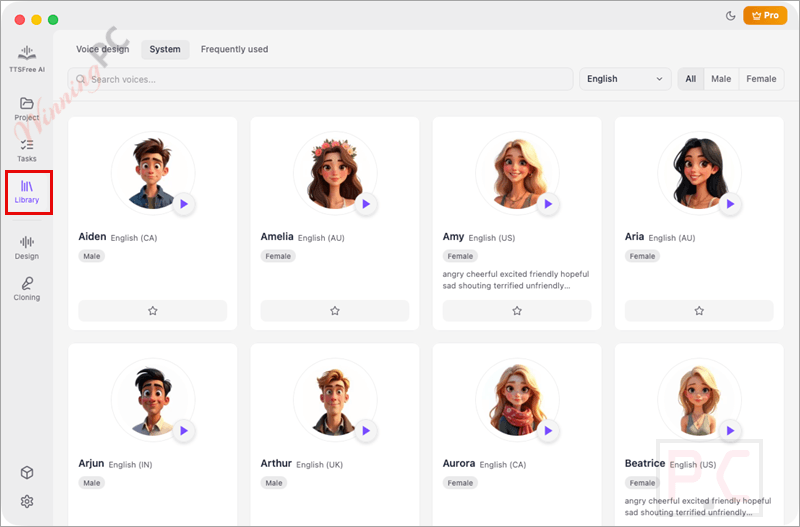This screenshot has height=527, width=800.
Task: Click the Aurora voice name
Action: pyautogui.click(x=459, y=463)
